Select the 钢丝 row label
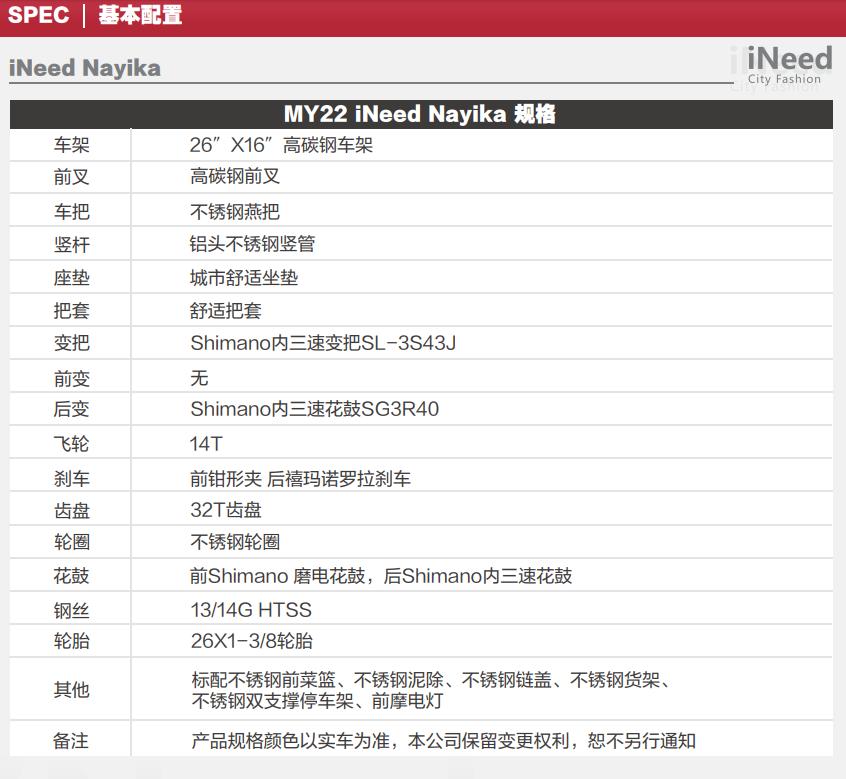 (x=71, y=610)
